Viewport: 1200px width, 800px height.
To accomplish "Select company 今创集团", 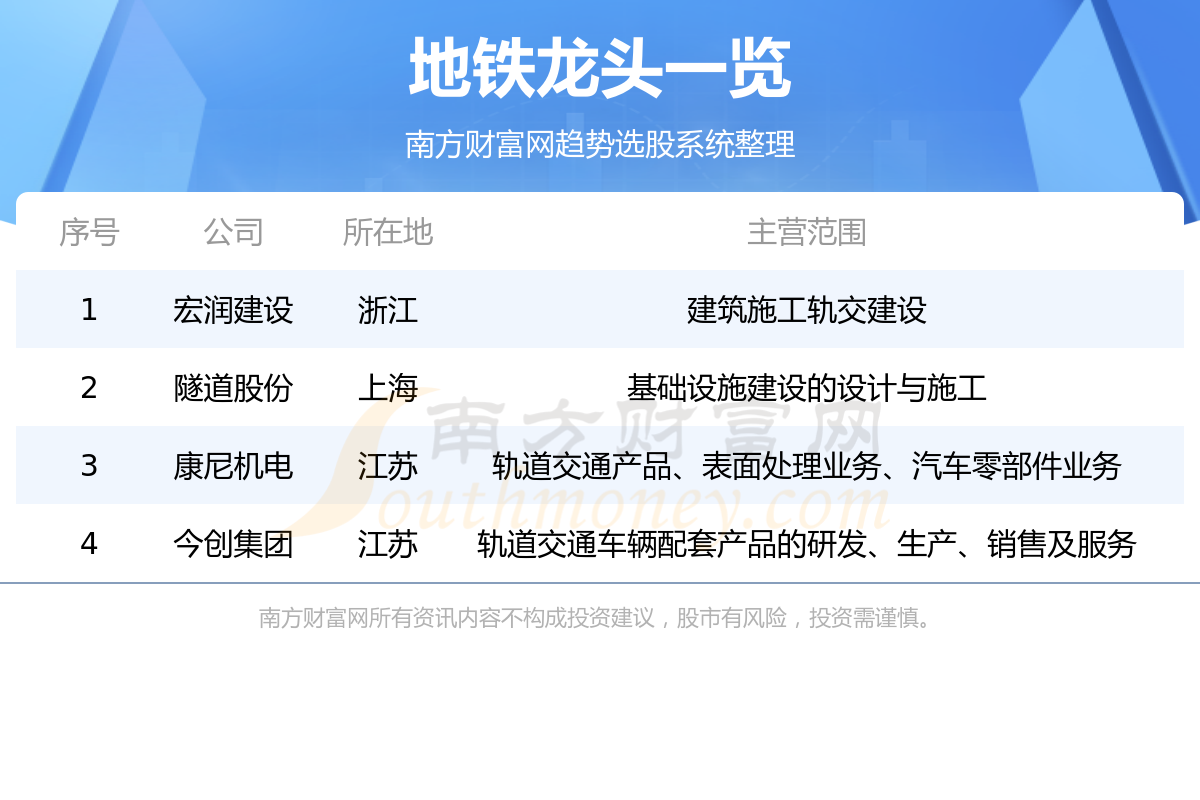I will point(233,544).
